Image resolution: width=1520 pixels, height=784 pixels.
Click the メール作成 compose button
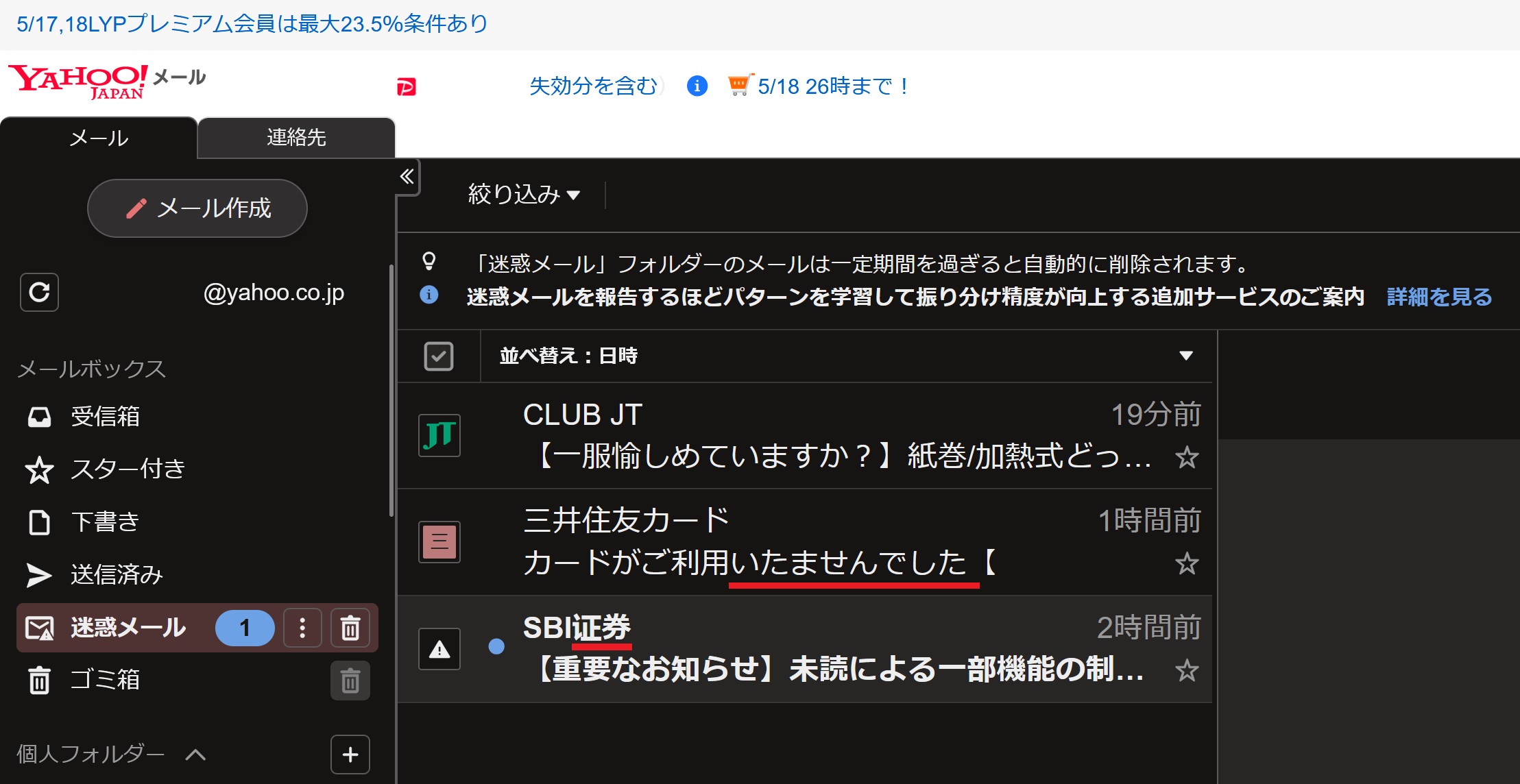point(197,208)
